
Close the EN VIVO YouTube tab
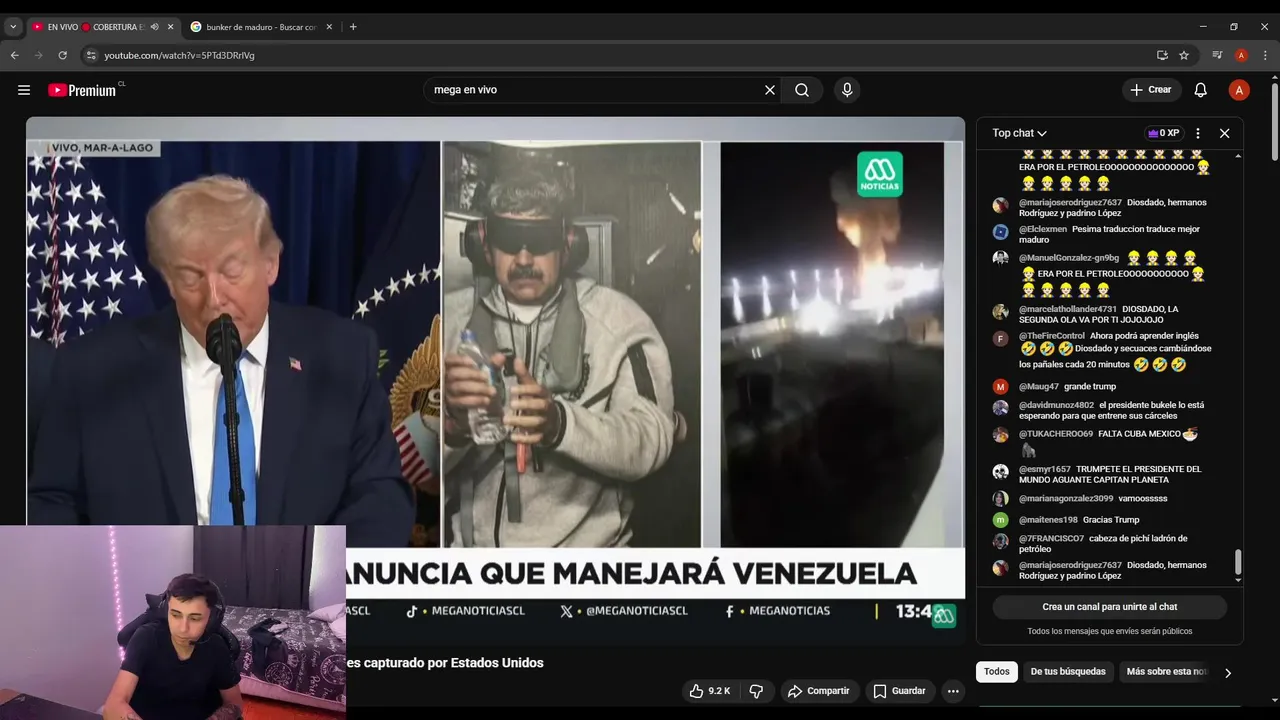click(171, 27)
